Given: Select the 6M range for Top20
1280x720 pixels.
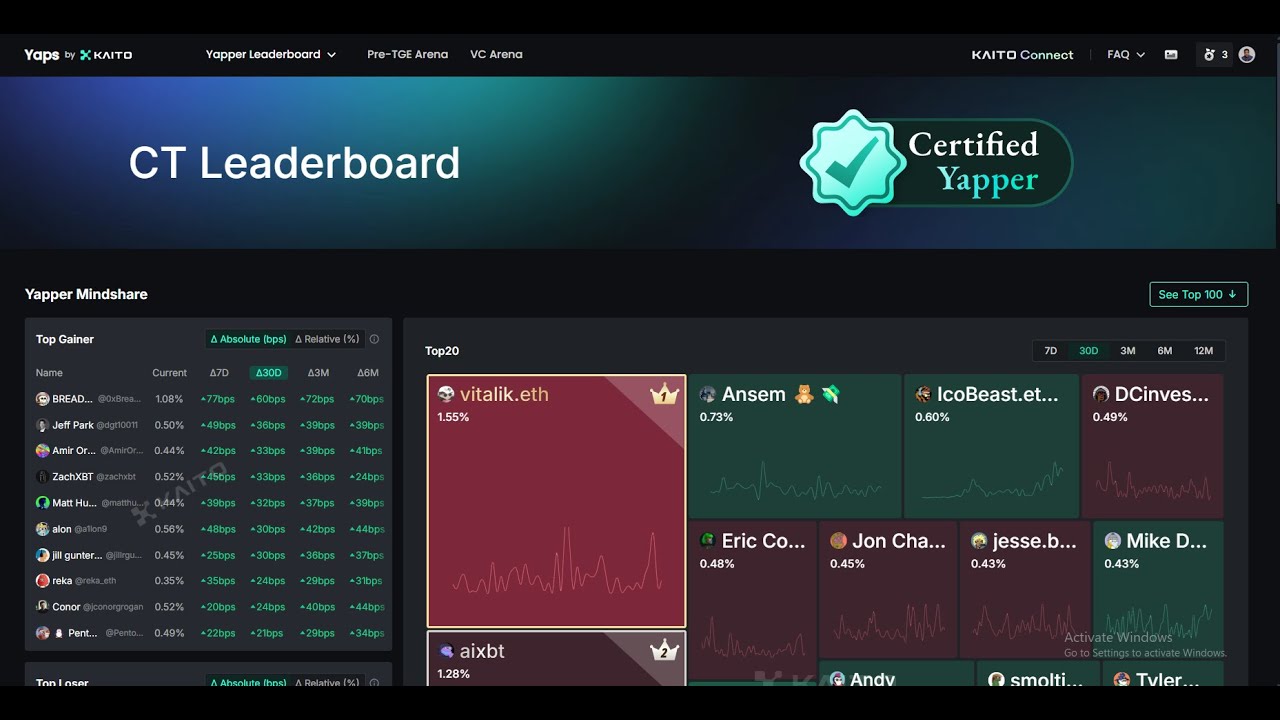Looking at the screenshot, I should (1165, 351).
